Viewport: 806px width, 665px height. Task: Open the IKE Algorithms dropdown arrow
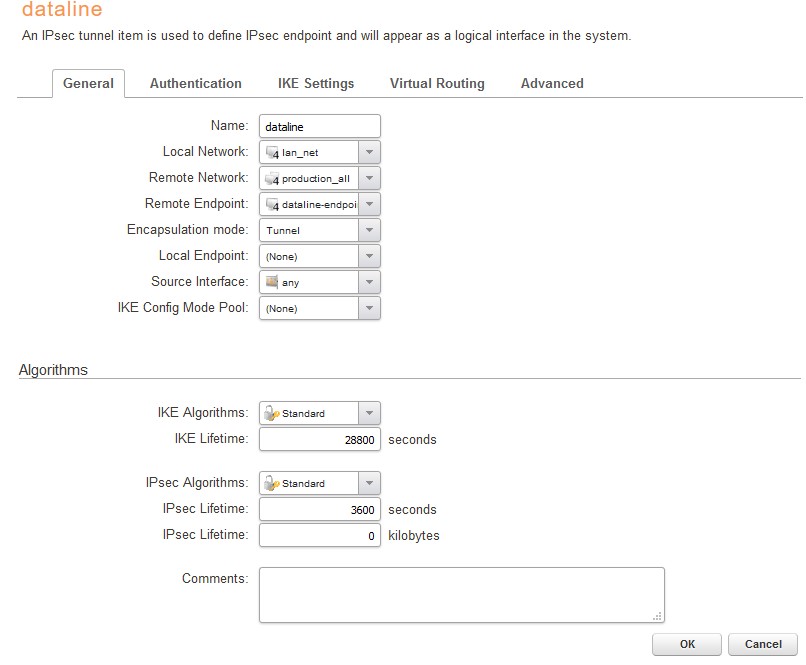[369, 413]
